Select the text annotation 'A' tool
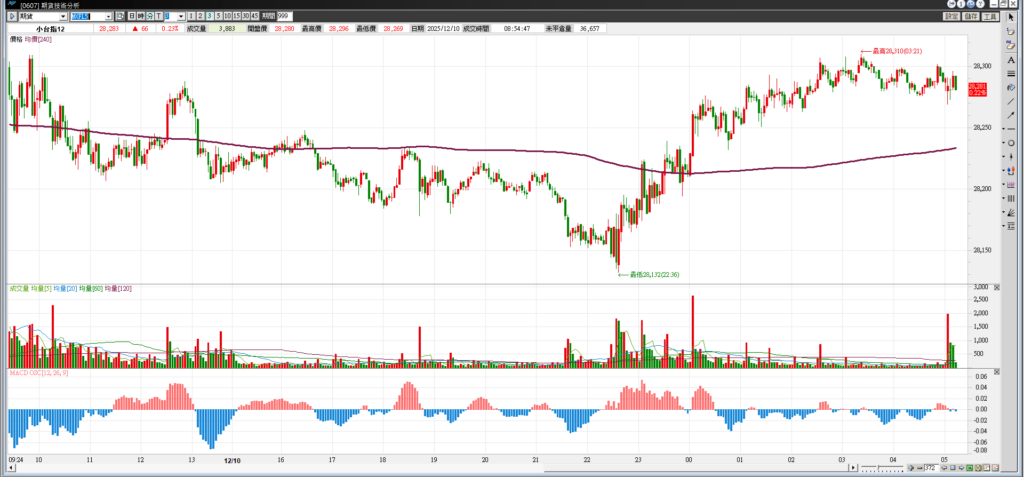The height and width of the screenshot is (477, 1024). coord(1011,60)
